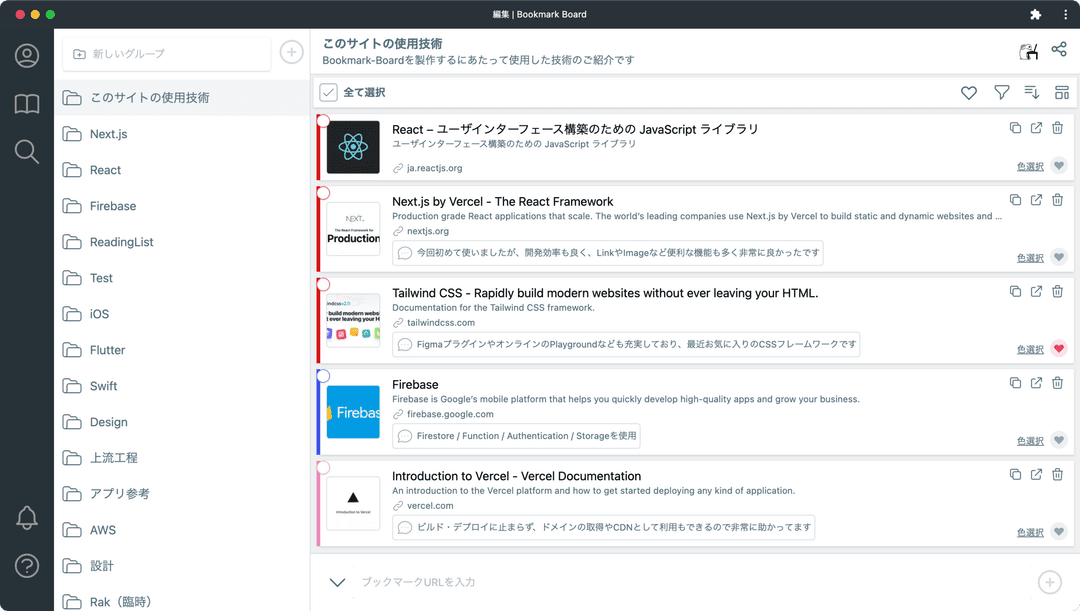Viewport: 1080px width, 611px height.
Task: Click the firebase.google.com link
Action: (x=450, y=414)
